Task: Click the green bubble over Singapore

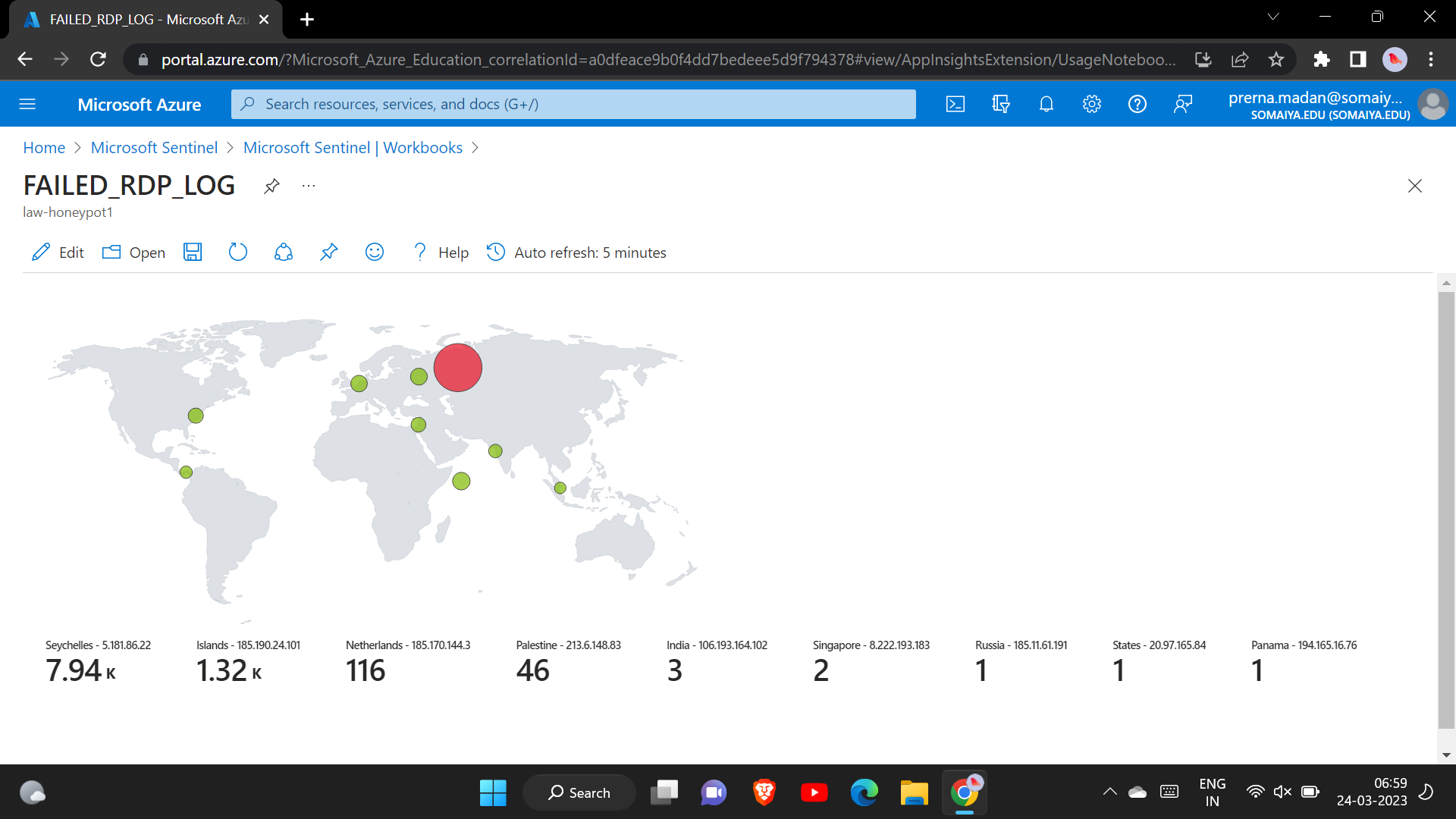Action: 560,488
